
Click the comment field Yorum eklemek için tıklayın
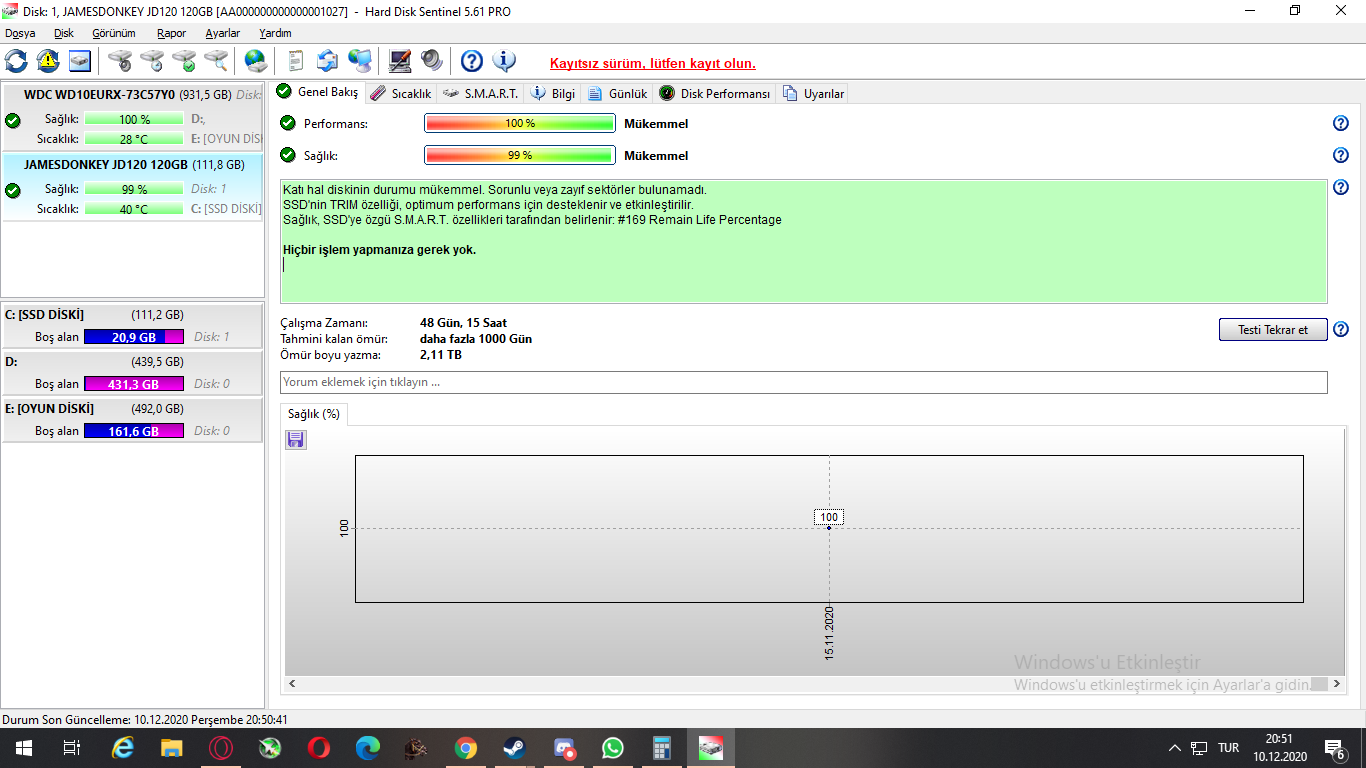point(804,382)
